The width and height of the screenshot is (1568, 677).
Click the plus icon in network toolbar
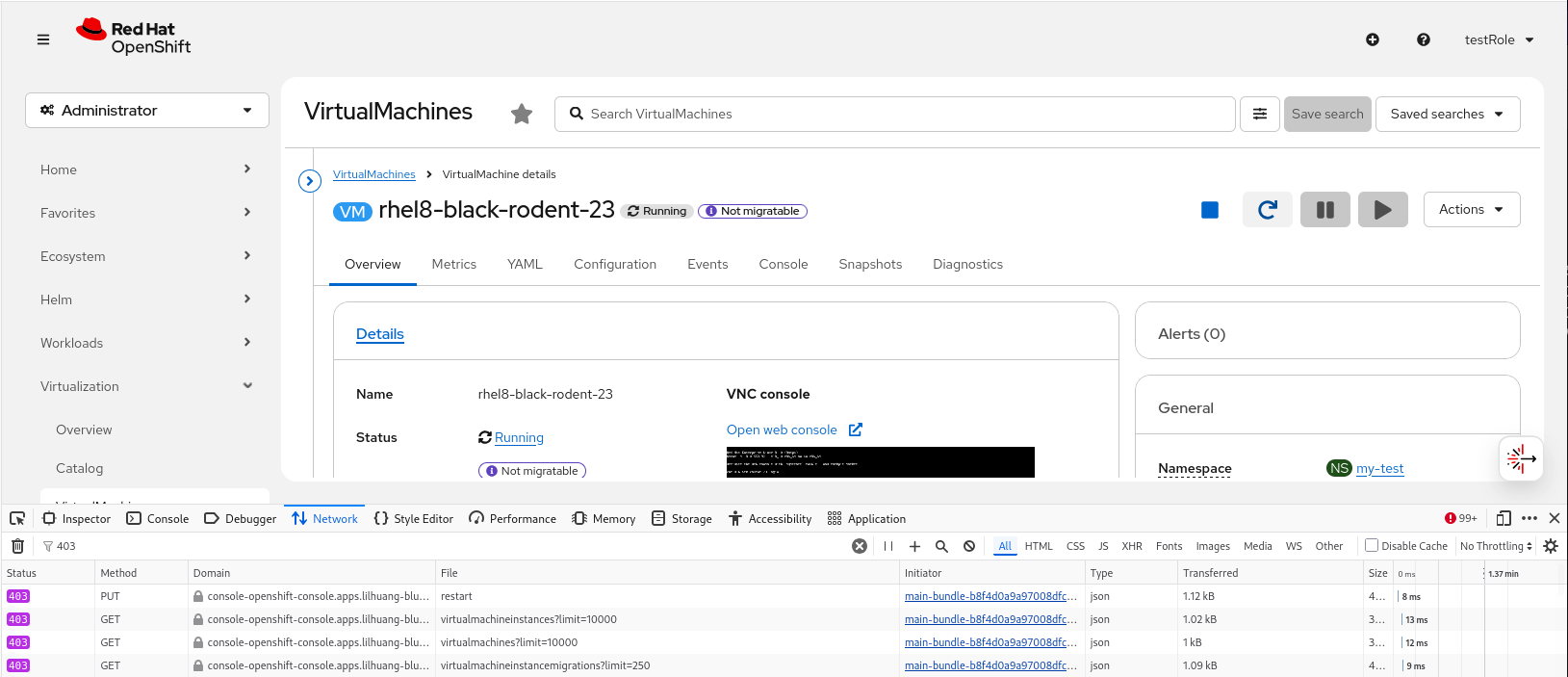click(x=914, y=546)
